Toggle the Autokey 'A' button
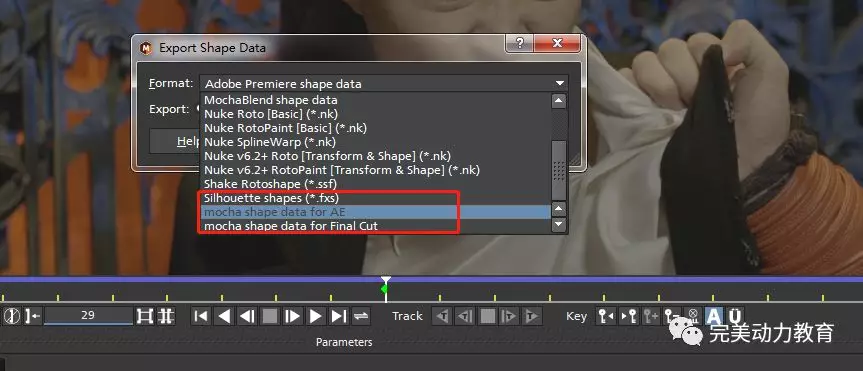 714,316
